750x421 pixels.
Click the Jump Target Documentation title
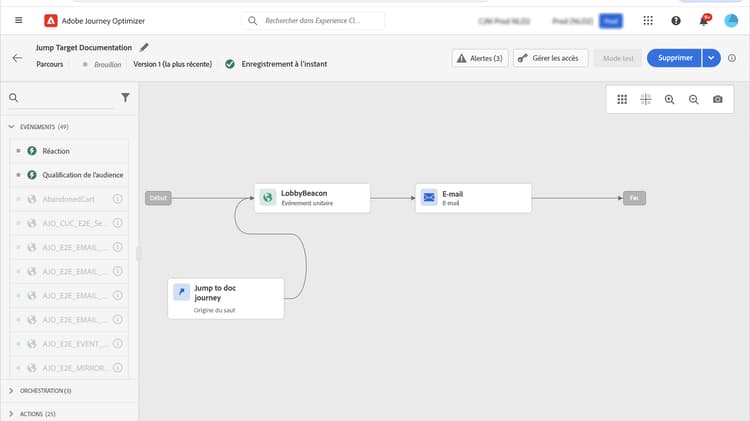tap(84, 48)
